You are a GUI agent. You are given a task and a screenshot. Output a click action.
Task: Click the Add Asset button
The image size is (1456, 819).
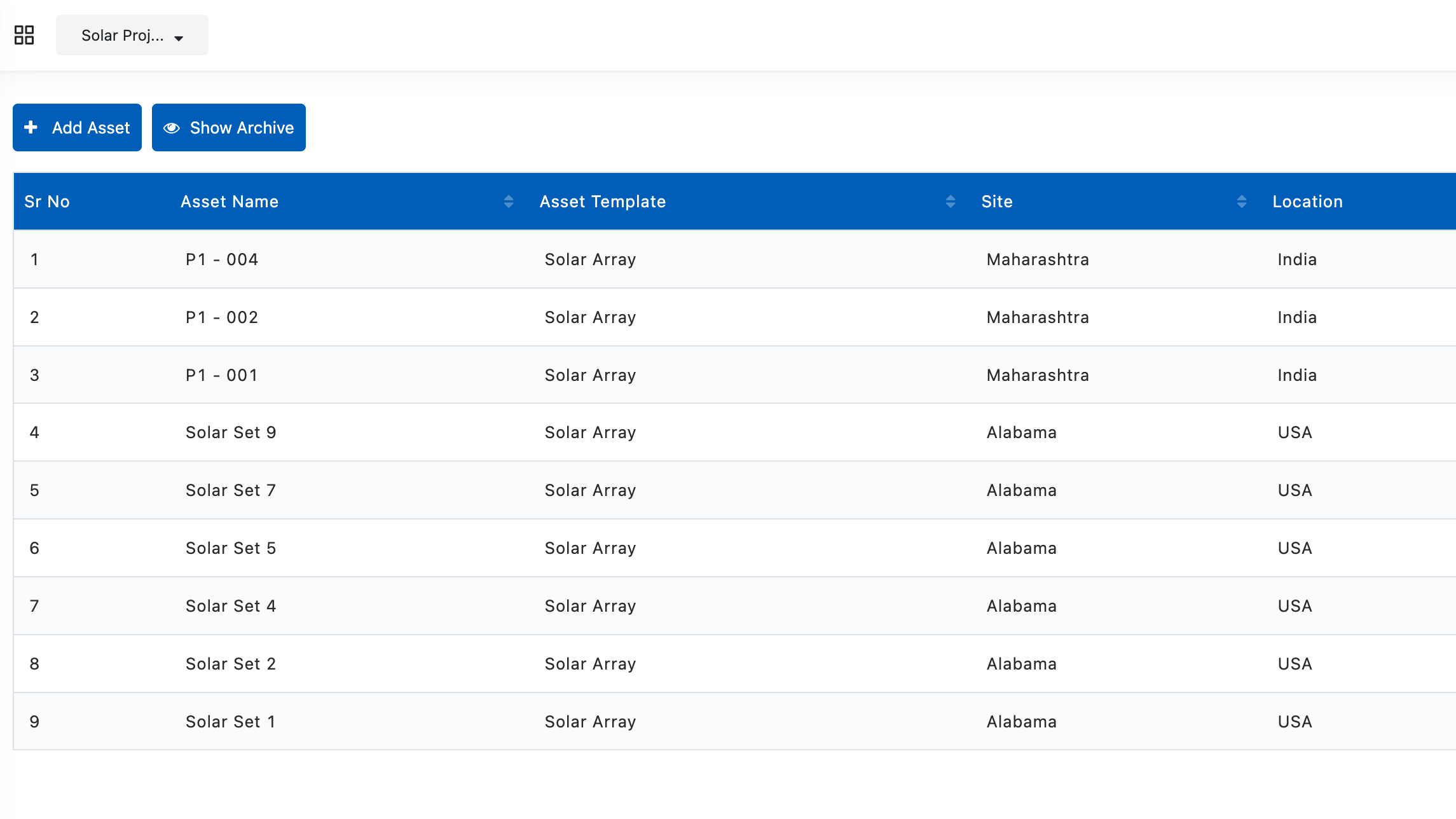coord(77,128)
